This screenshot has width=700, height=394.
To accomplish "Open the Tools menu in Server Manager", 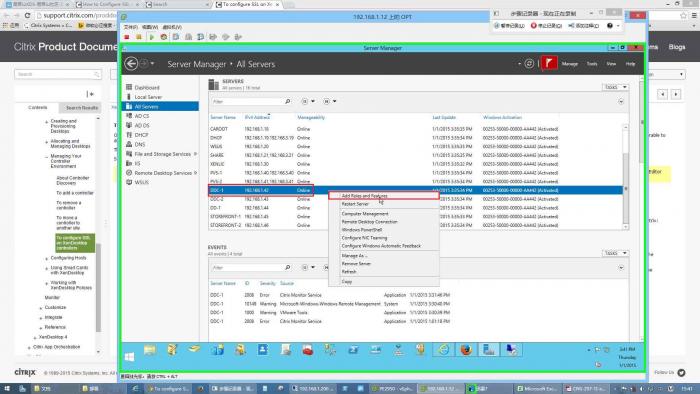I will click(592, 64).
